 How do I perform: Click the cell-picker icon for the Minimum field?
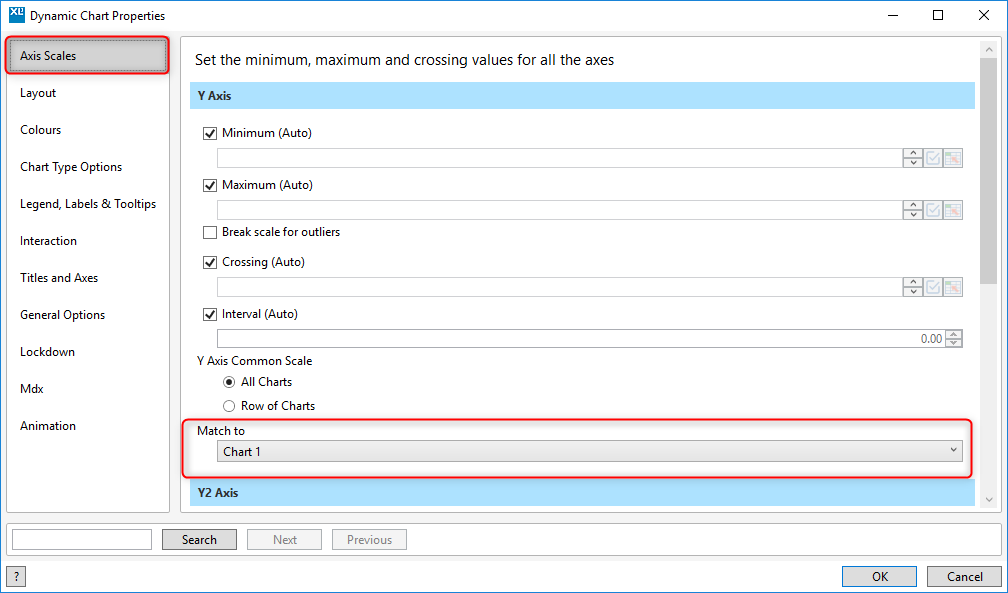pos(953,158)
